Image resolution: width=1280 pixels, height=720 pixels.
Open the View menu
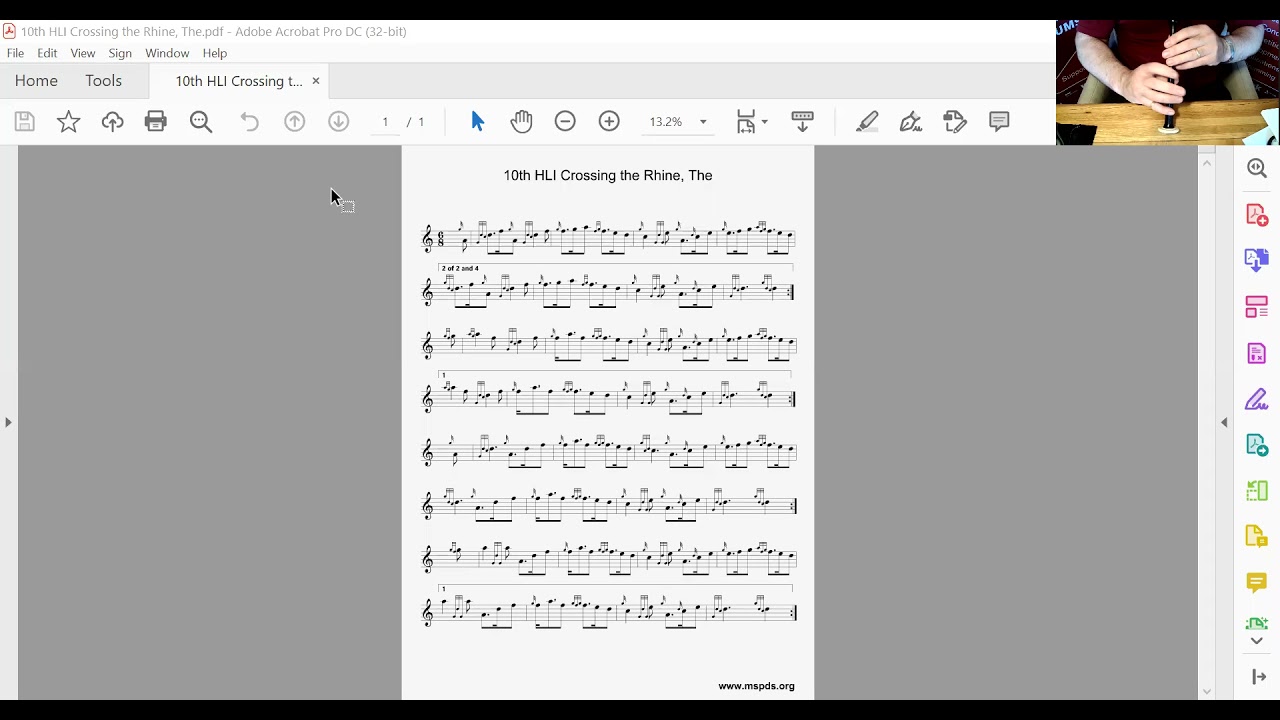83,53
